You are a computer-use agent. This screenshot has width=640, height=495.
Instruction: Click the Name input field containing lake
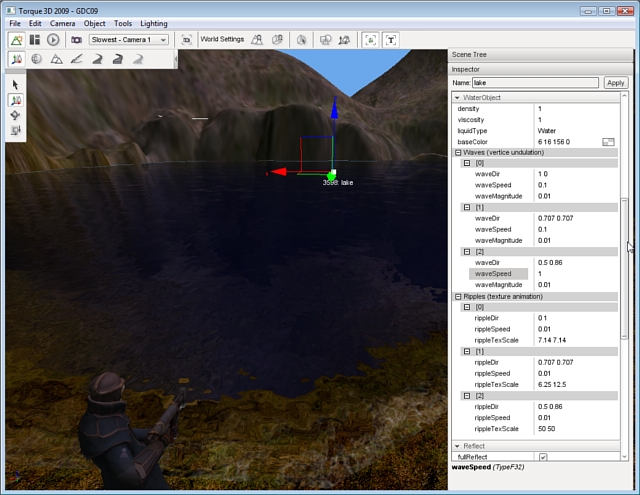(534, 83)
